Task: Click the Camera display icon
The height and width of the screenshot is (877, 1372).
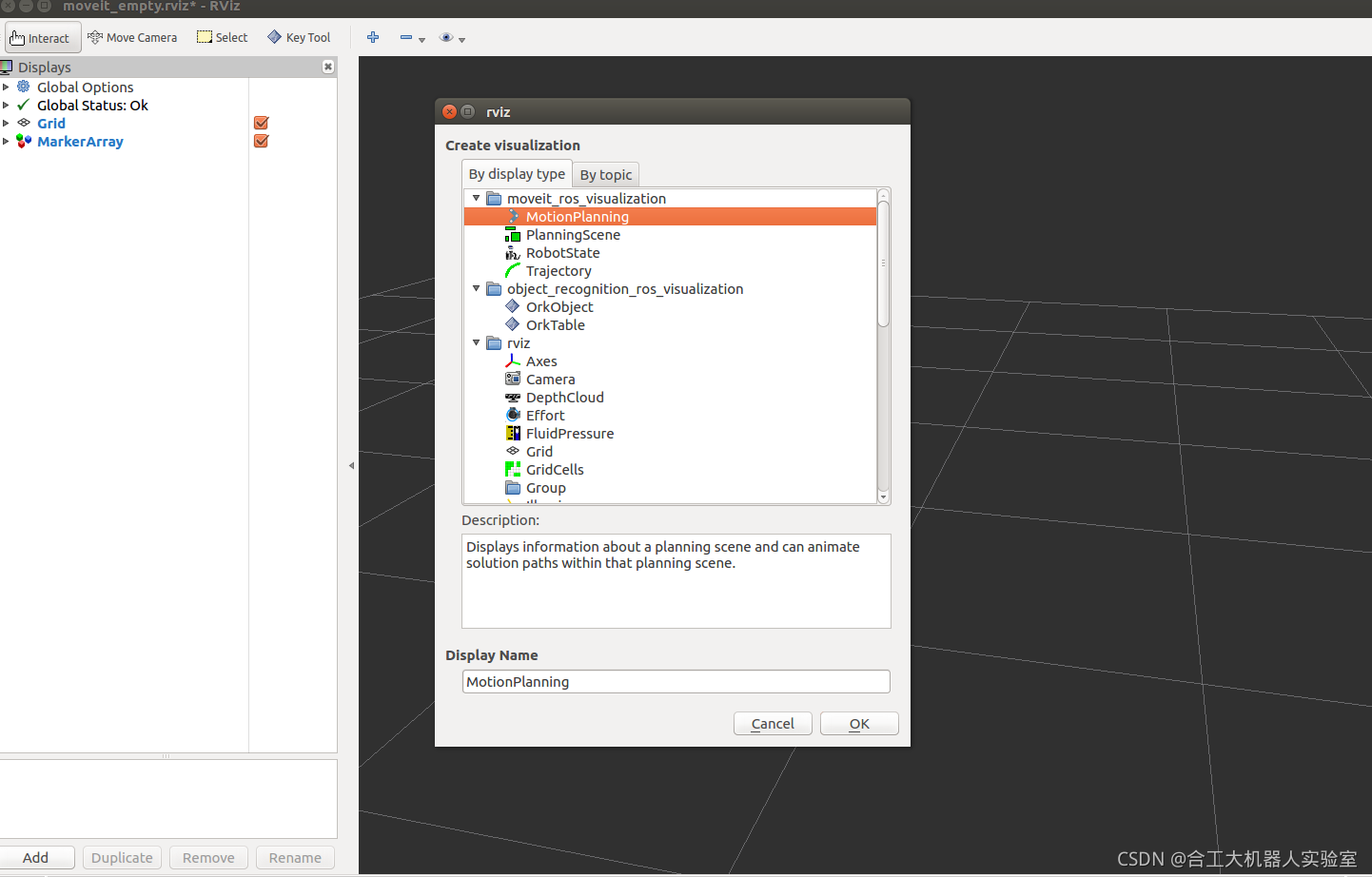Action: point(513,379)
